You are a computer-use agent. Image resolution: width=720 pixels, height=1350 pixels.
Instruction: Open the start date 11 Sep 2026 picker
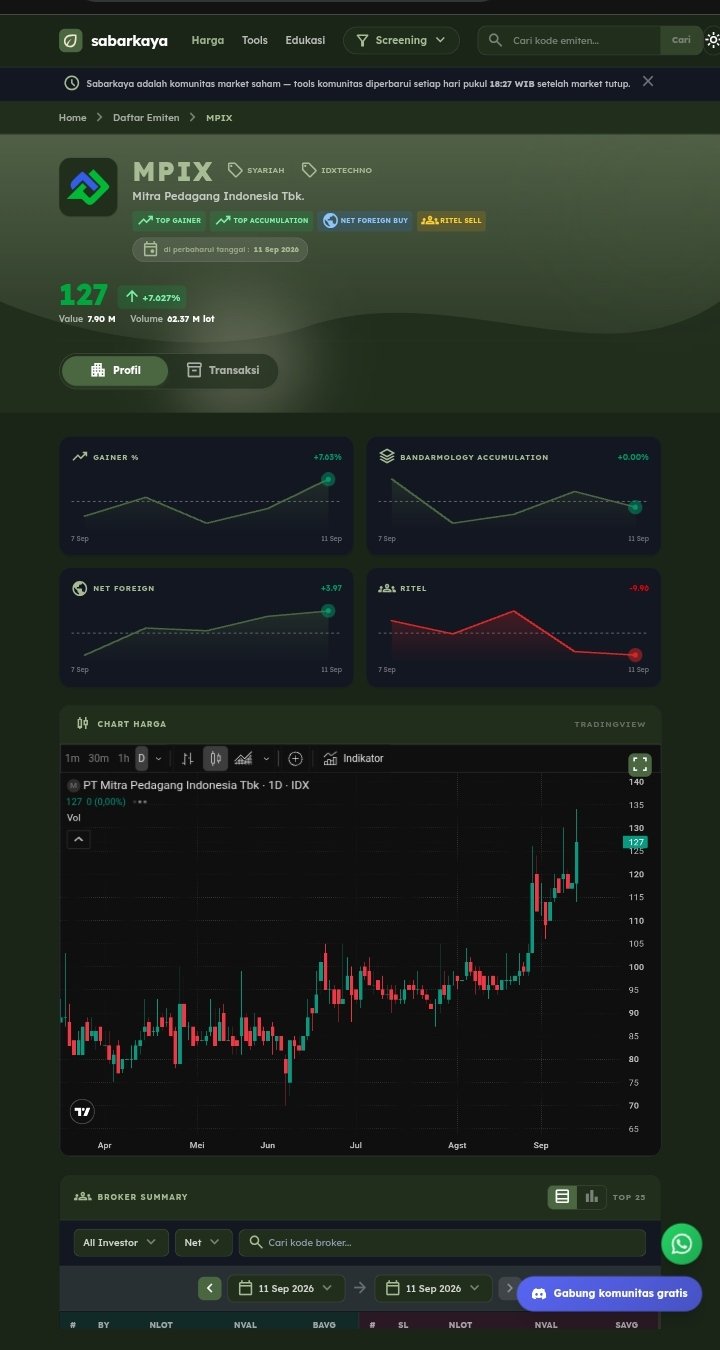pyautogui.click(x=286, y=1288)
